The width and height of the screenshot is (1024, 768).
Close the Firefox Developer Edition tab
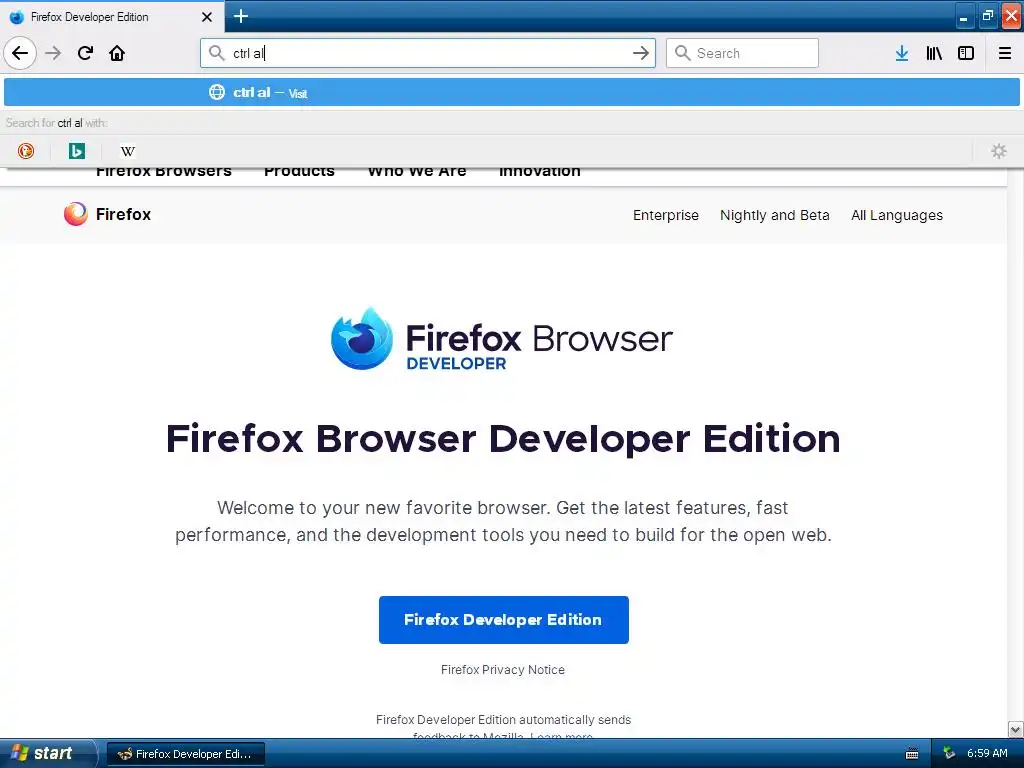coord(206,17)
